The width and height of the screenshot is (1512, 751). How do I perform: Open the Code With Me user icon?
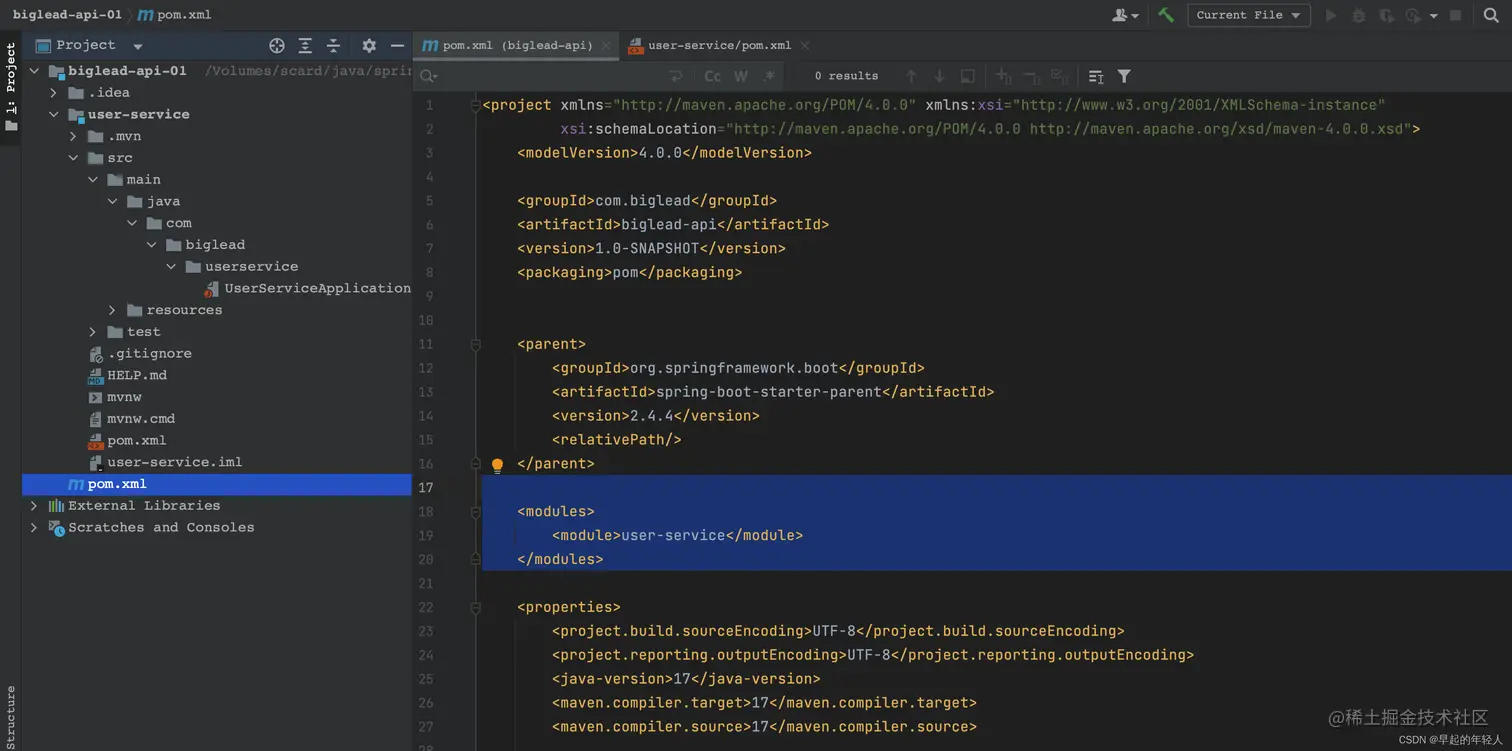1125,15
